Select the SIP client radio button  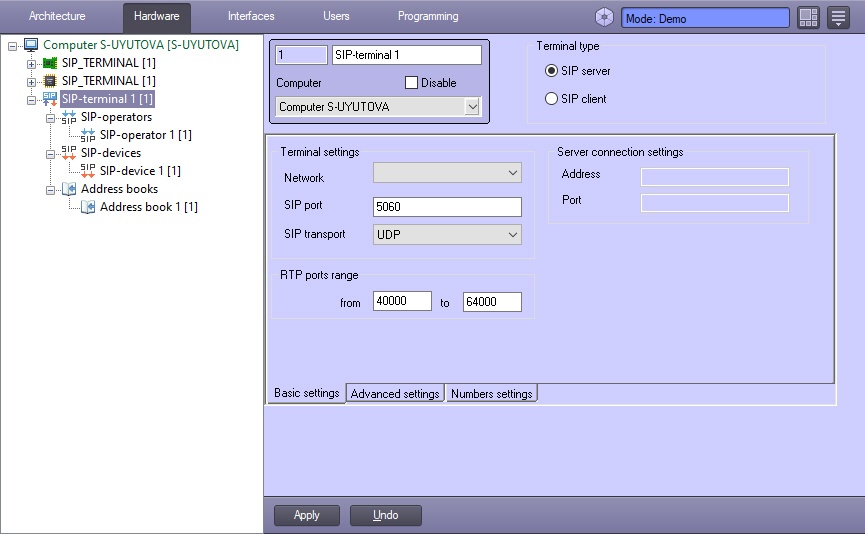551,99
